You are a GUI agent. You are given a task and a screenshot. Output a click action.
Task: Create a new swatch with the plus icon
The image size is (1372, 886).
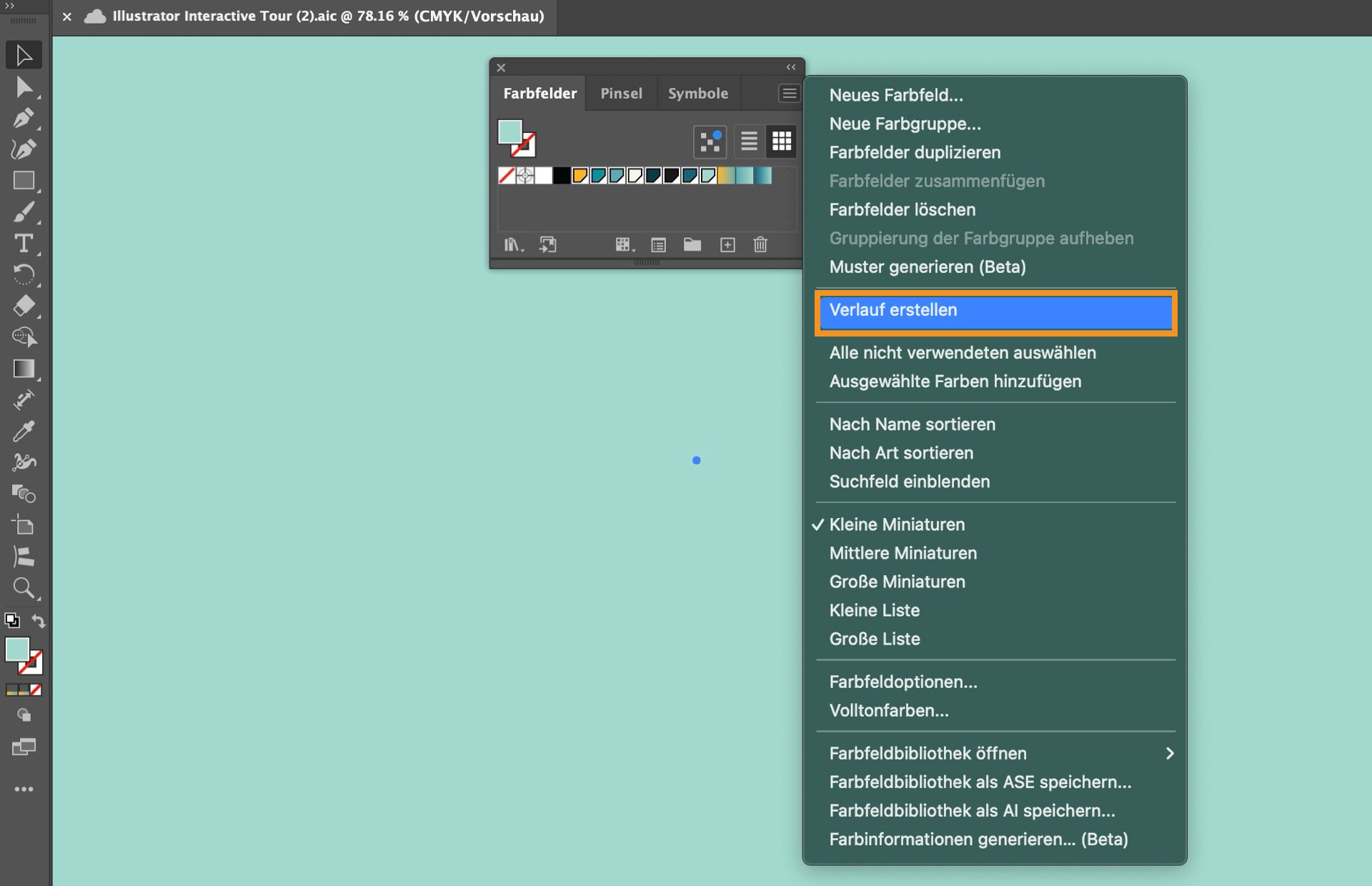pos(727,245)
